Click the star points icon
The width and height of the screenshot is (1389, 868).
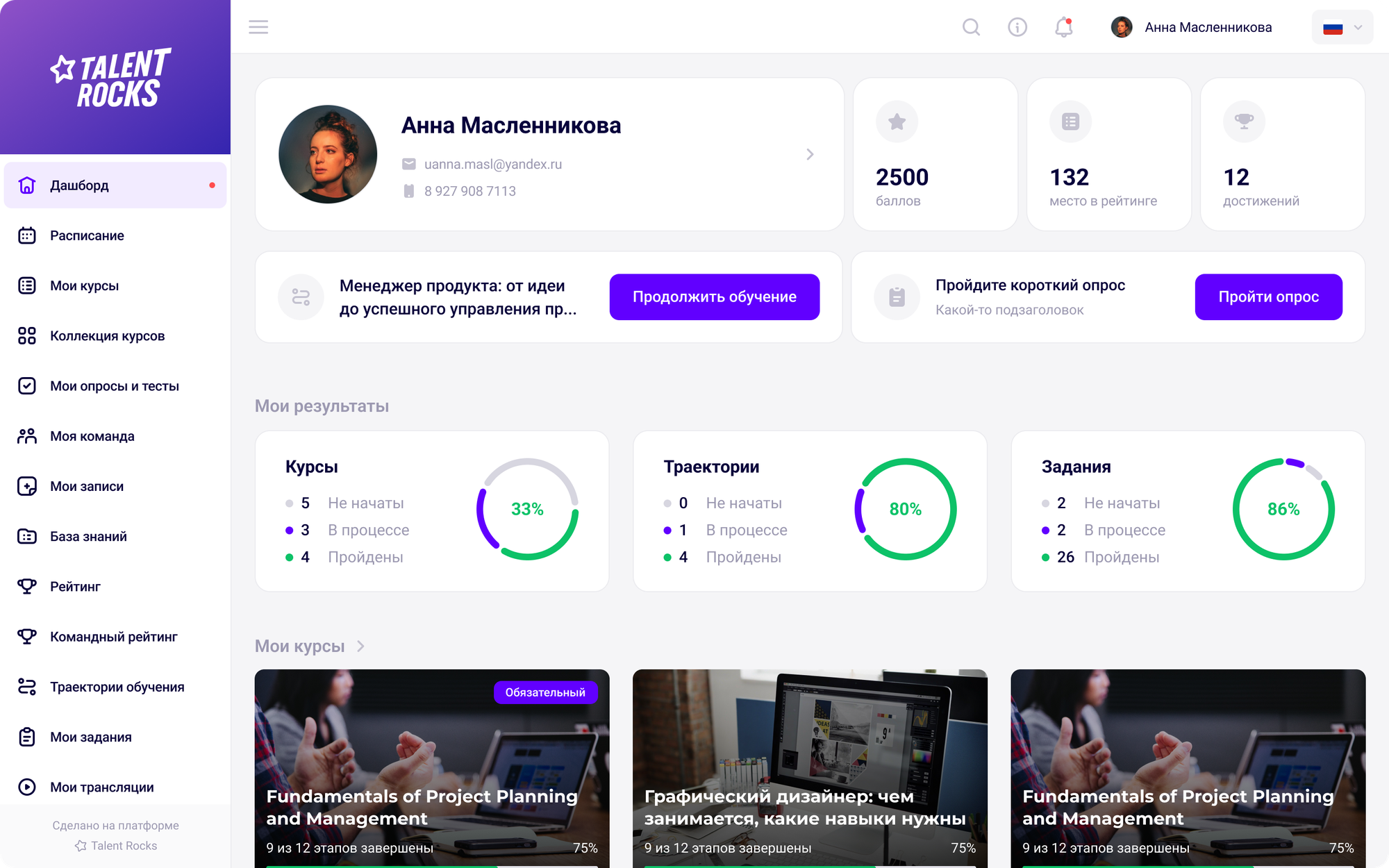tap(897, 122)
